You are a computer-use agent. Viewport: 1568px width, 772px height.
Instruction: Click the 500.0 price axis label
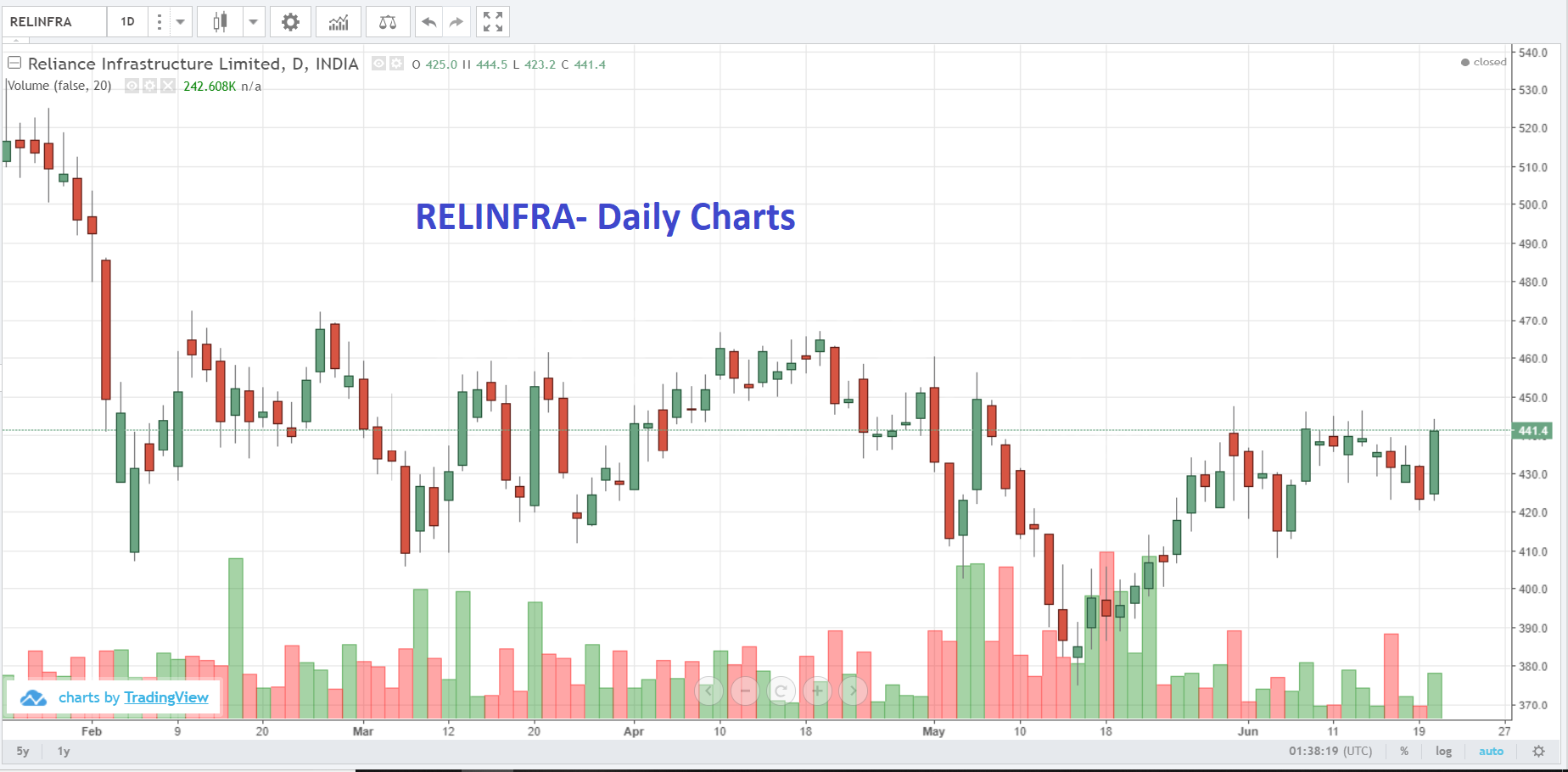pos(1533,204)
